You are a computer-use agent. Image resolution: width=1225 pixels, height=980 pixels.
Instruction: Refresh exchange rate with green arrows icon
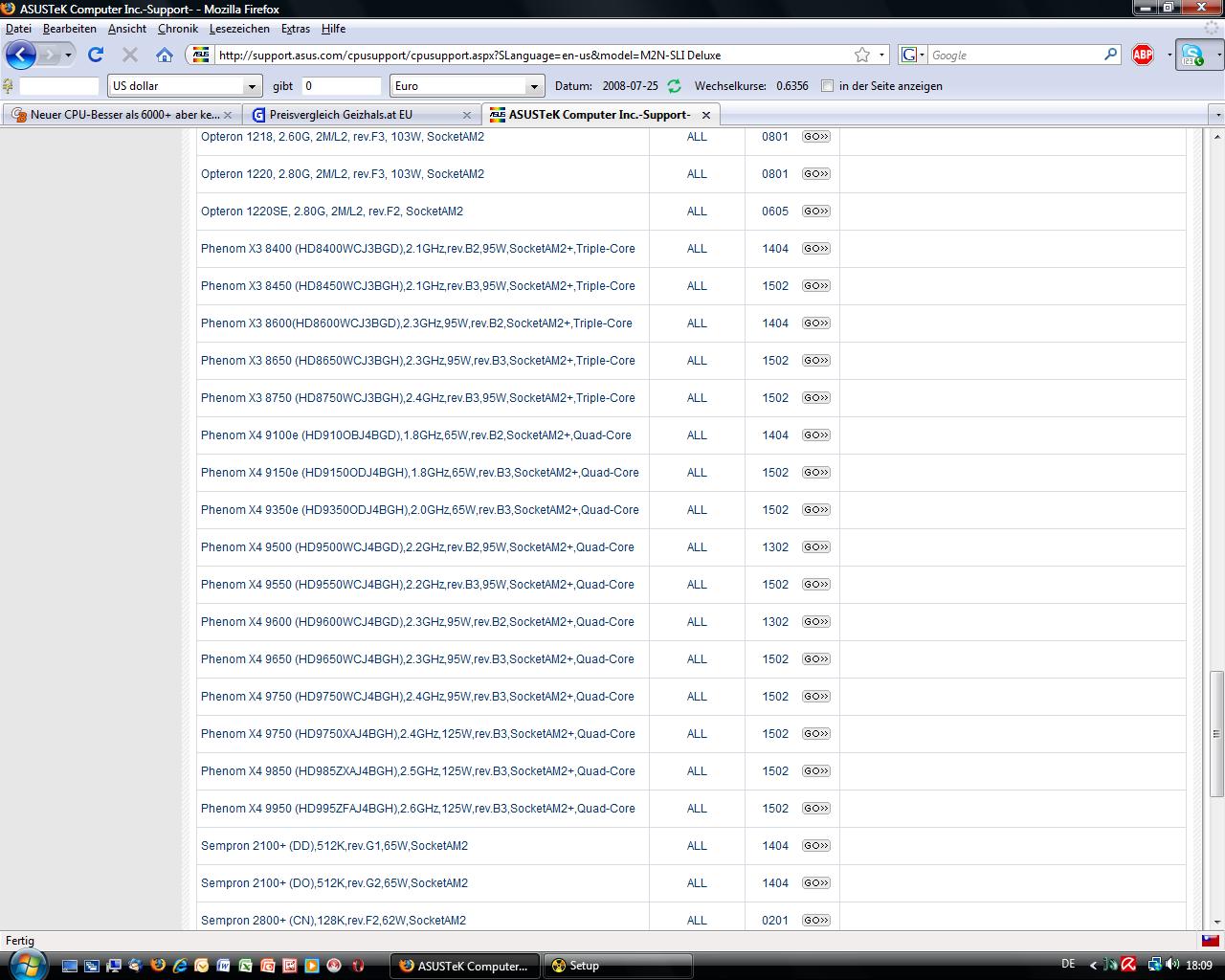[674, 86]
